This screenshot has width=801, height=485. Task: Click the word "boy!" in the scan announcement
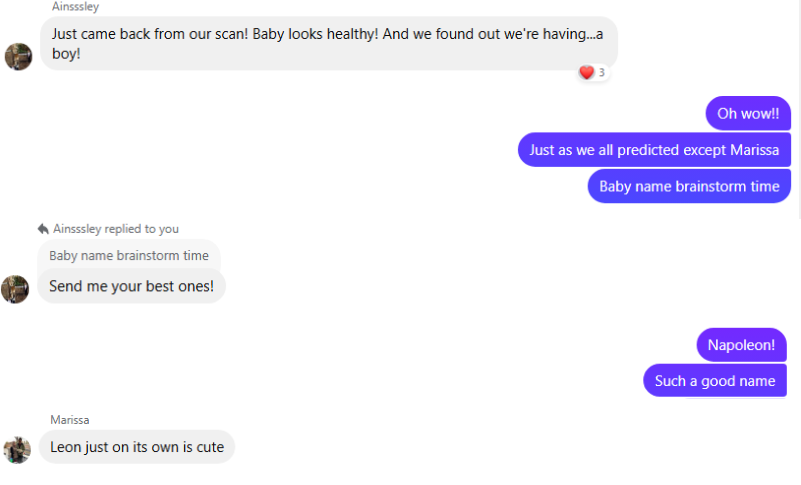(x=67, y=54)
